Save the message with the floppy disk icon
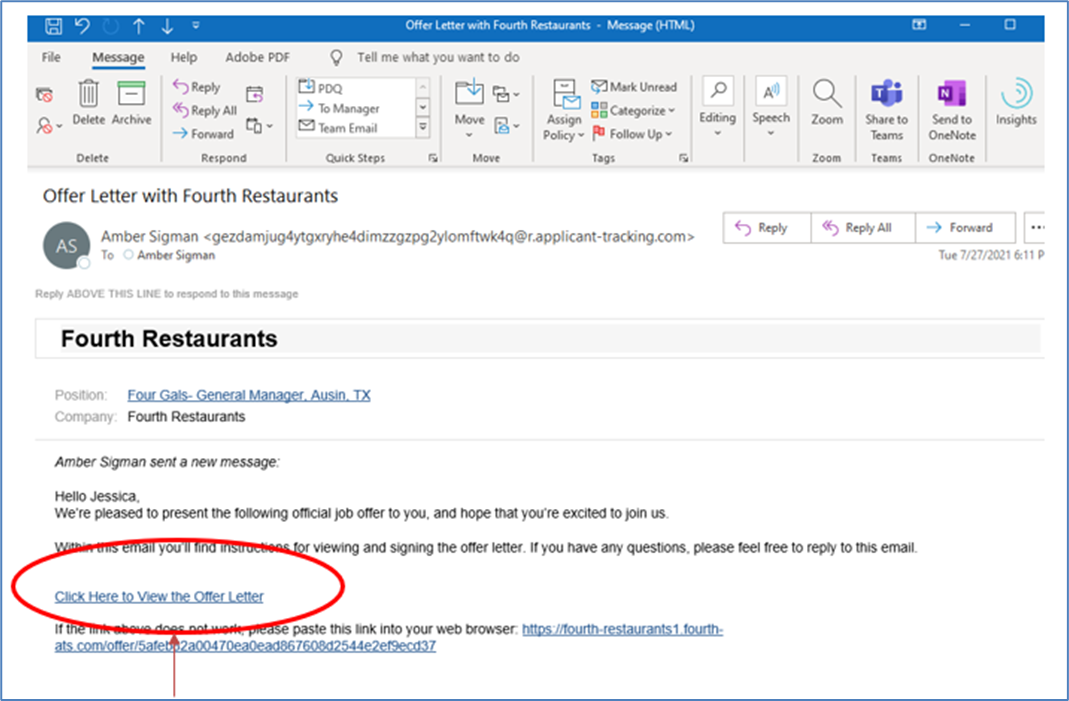Viewport: 1069px width, 701px height. coord(53,26)
